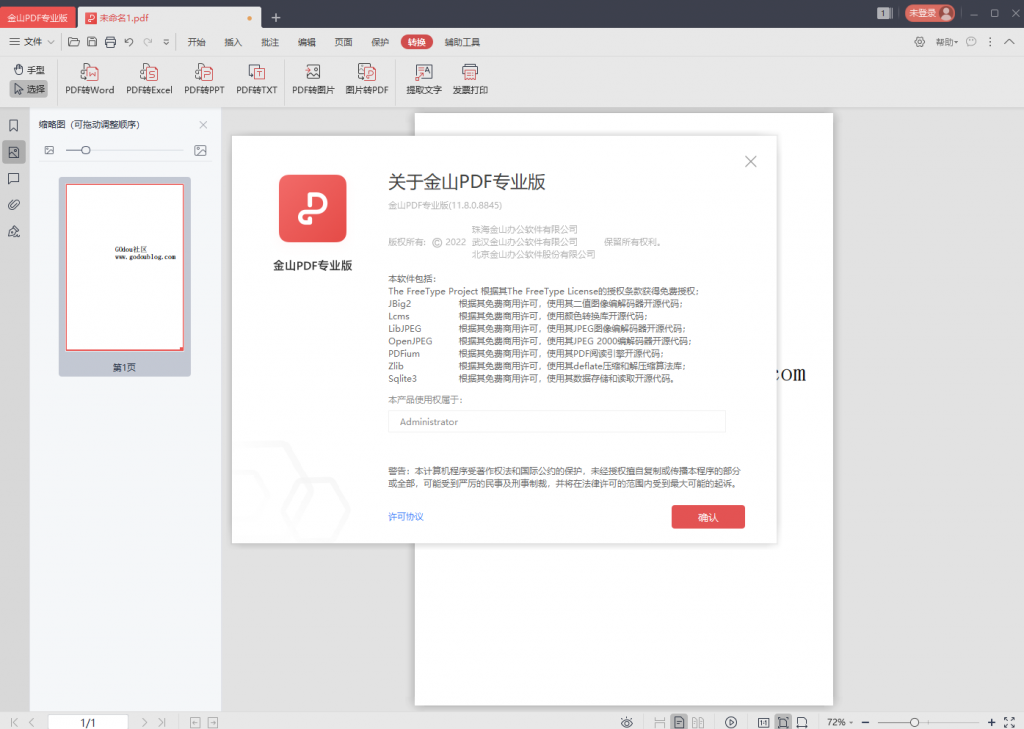Select the 第1页 page thumbnail

pyautogui.click(x=124, y=266)
